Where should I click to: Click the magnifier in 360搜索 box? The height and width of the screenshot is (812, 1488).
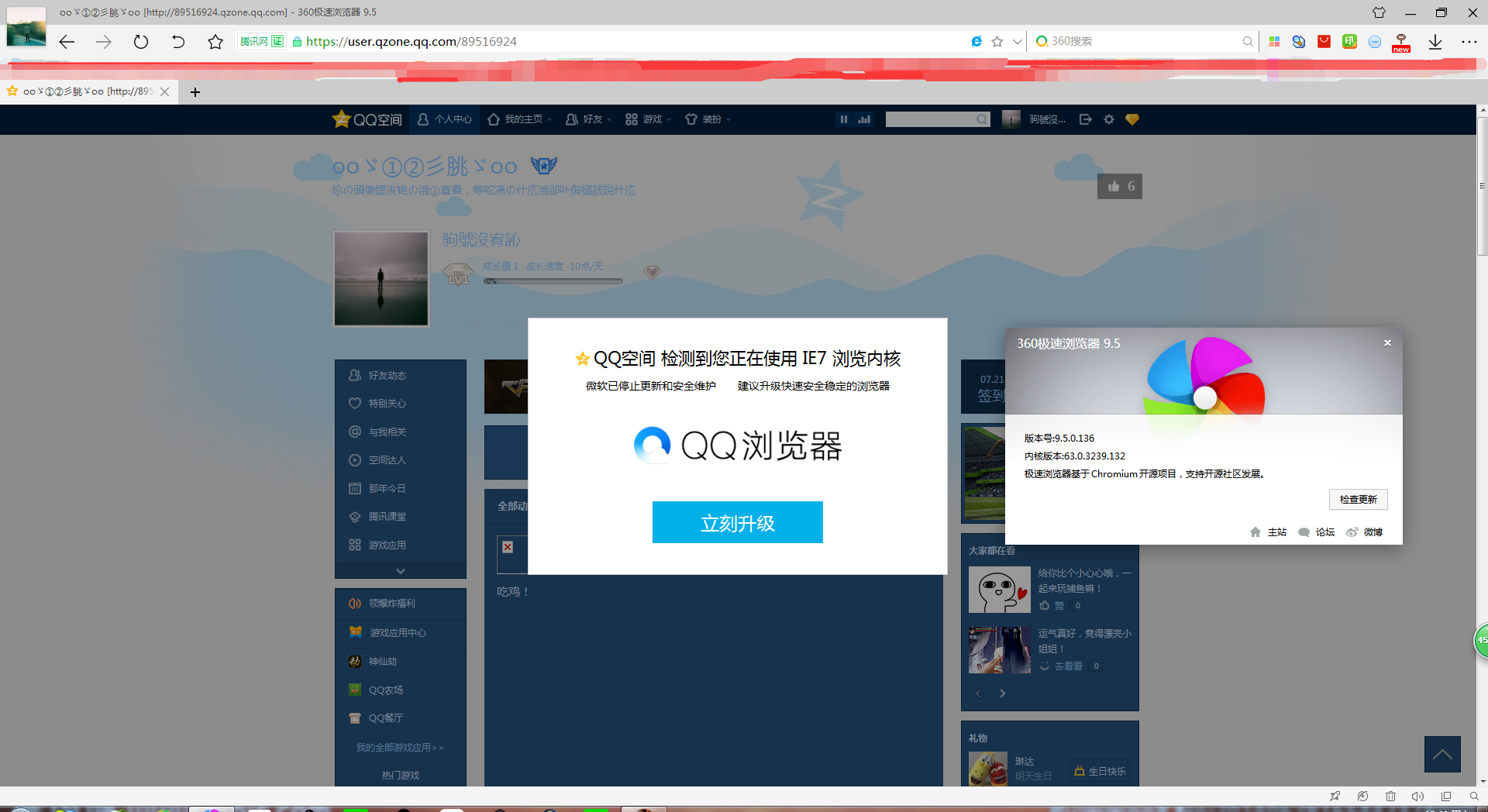(x=1247, y=42)
